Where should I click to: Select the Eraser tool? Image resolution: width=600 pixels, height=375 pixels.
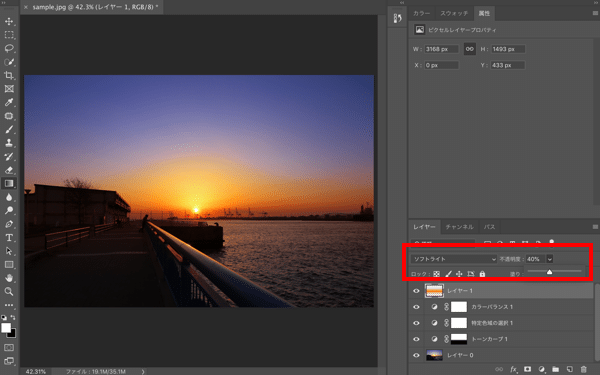click(x=9, y=170)
